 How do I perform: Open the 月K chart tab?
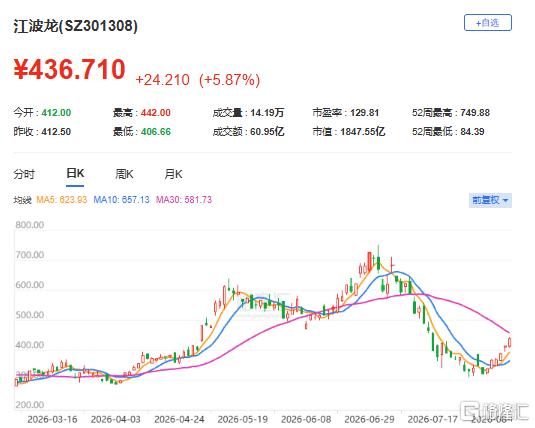[173, 174]
